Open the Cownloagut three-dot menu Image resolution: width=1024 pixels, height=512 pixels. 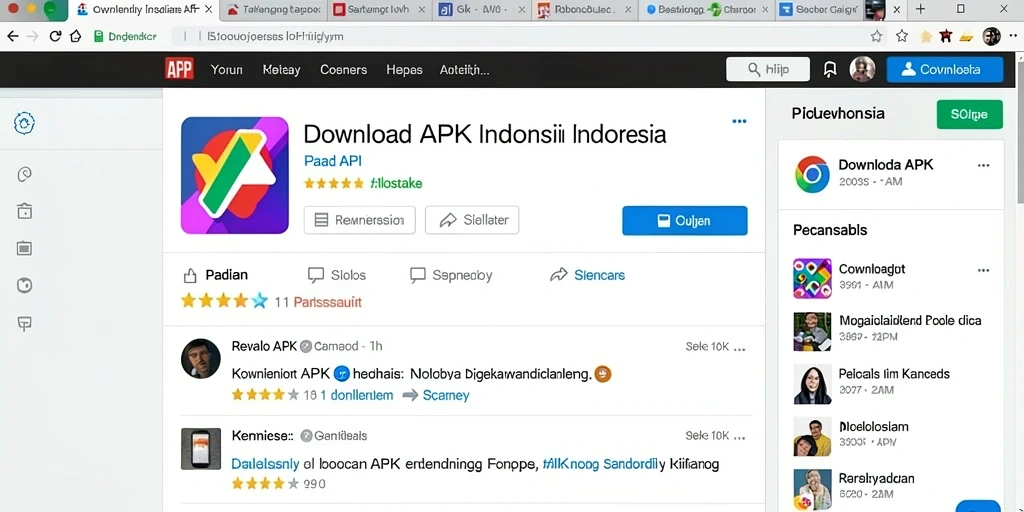pyautogui.click(x=984, y=270)
